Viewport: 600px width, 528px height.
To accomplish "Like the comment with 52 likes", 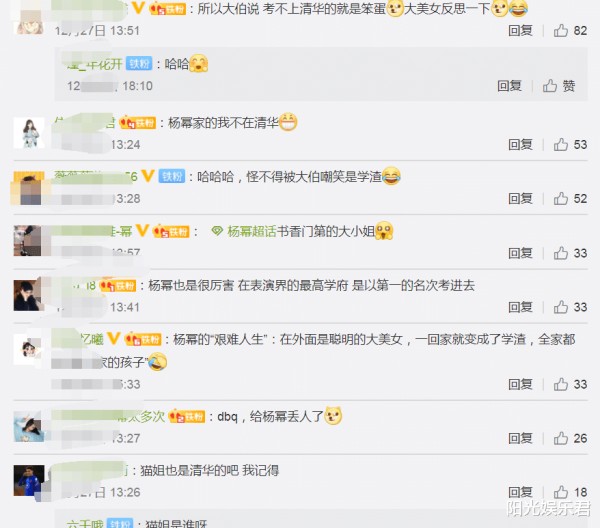I will (570, 199).
